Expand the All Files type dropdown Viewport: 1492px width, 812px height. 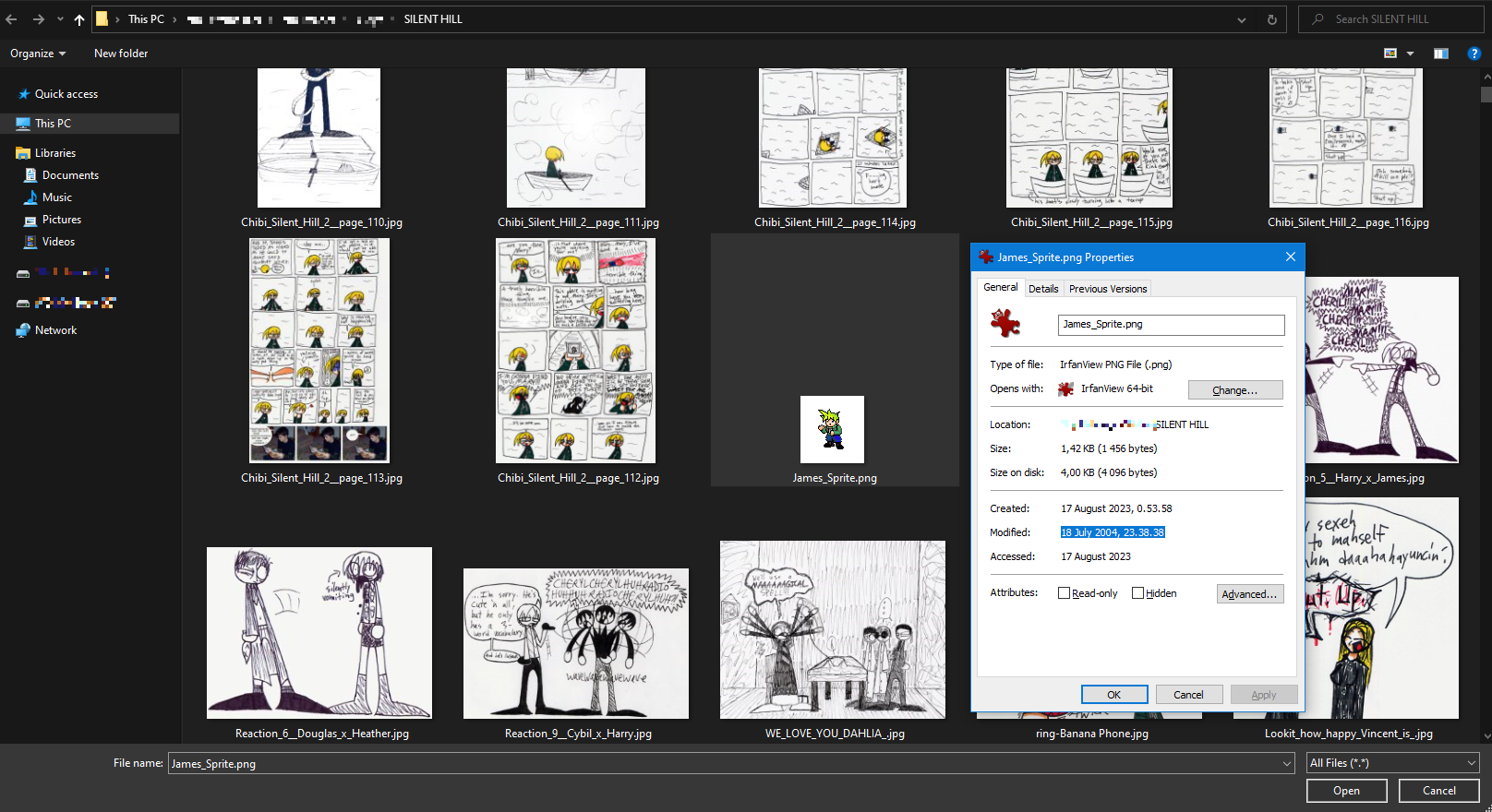(x=1392, y=763)
